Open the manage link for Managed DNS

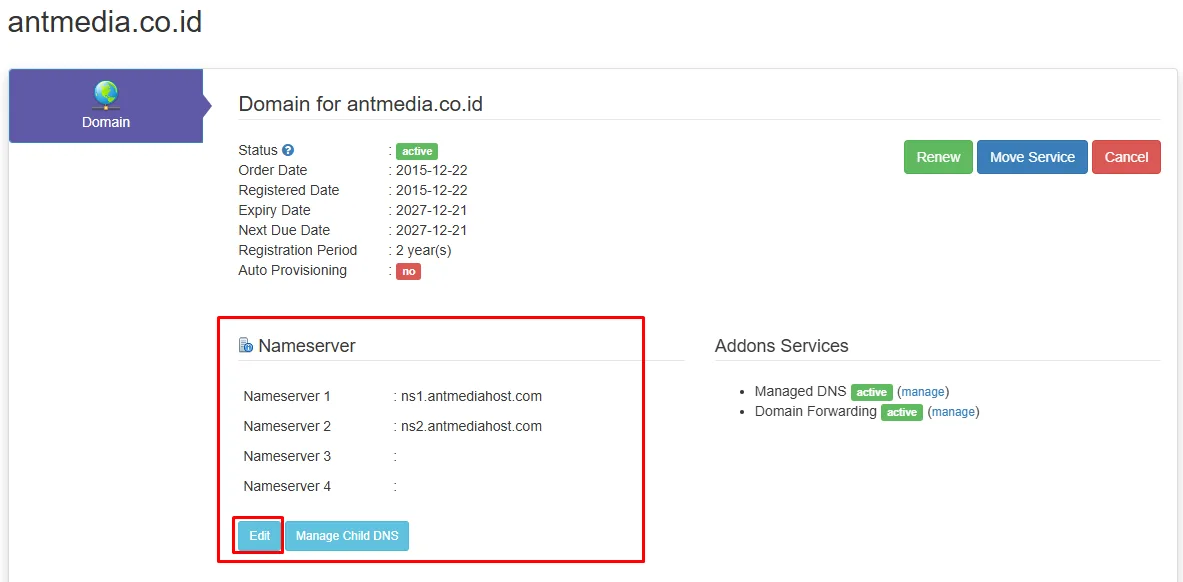point(923,392)
